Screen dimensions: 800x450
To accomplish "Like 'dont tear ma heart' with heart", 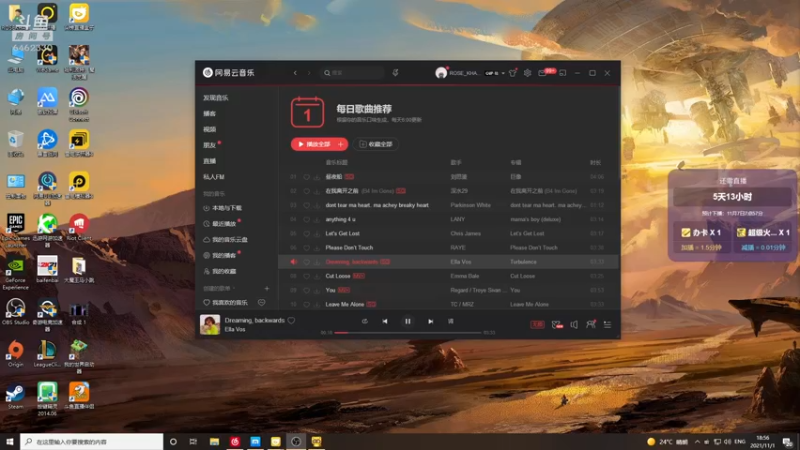I will click(307, 206).
